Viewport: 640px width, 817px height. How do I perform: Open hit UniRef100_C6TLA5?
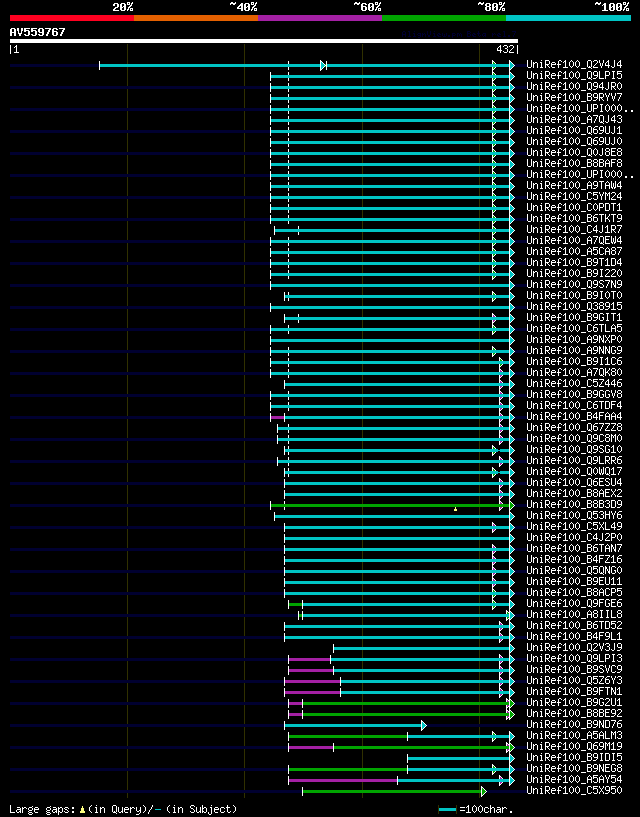(574, 328)
